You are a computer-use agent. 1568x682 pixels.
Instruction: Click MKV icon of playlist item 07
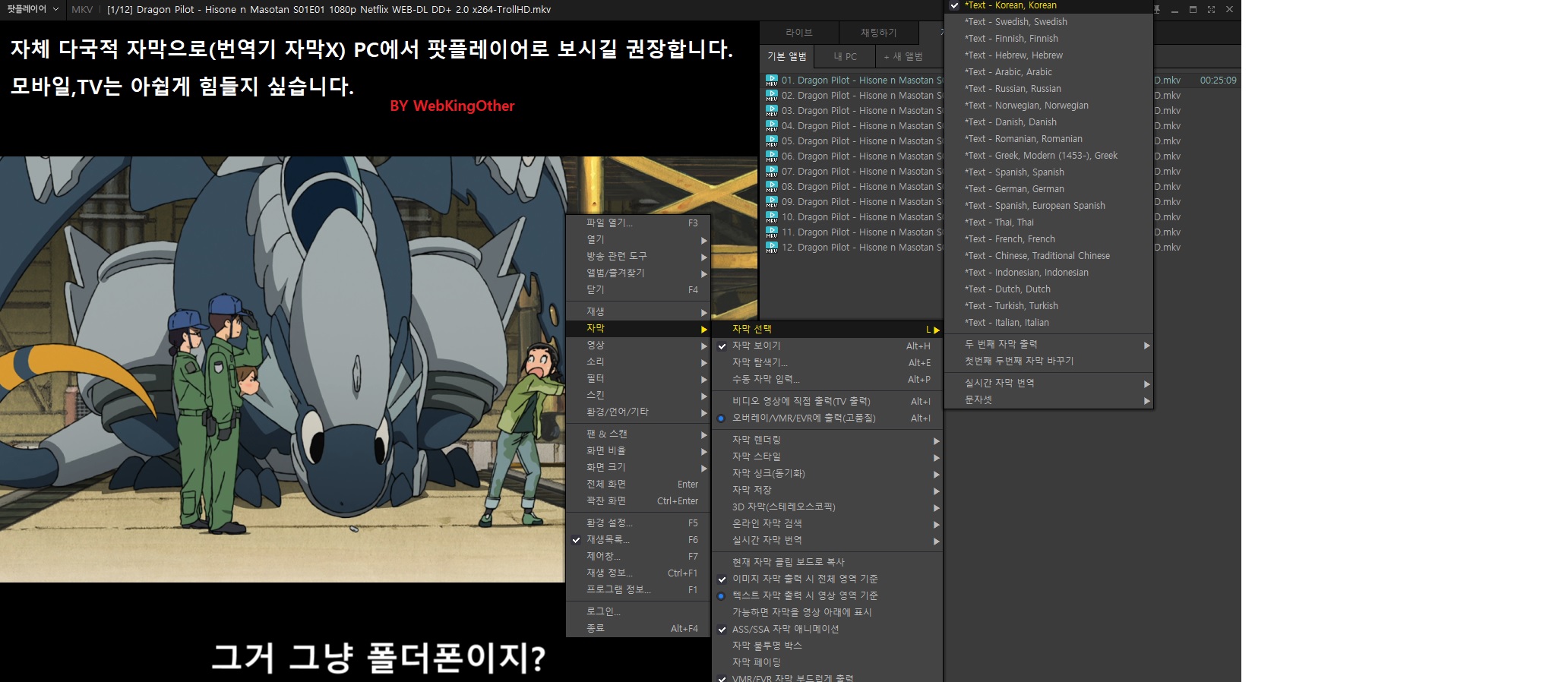pyautogui.click(x=771, y=171)
